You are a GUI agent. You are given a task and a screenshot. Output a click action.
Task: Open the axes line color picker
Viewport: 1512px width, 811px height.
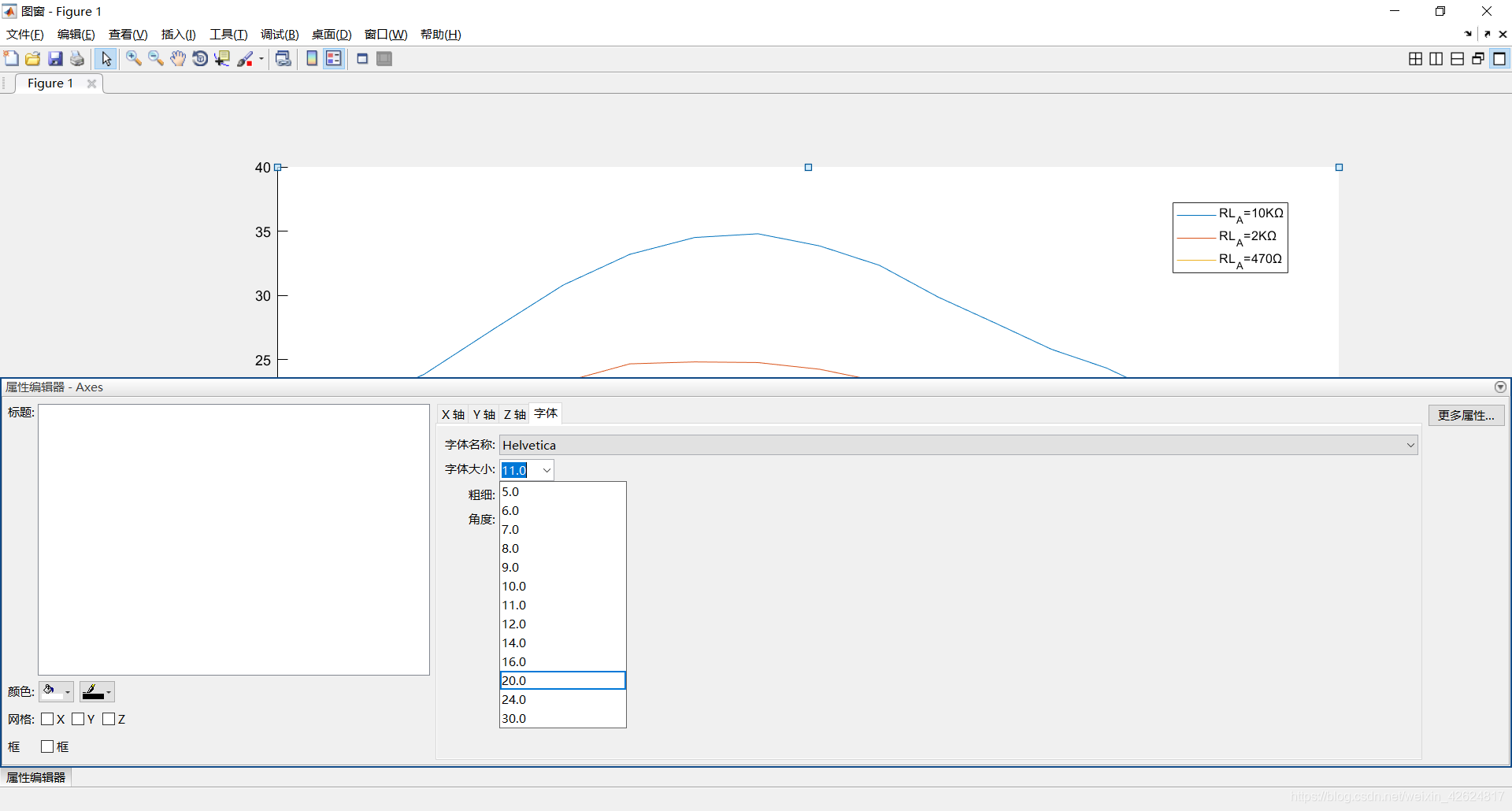(x=97, y=691)
